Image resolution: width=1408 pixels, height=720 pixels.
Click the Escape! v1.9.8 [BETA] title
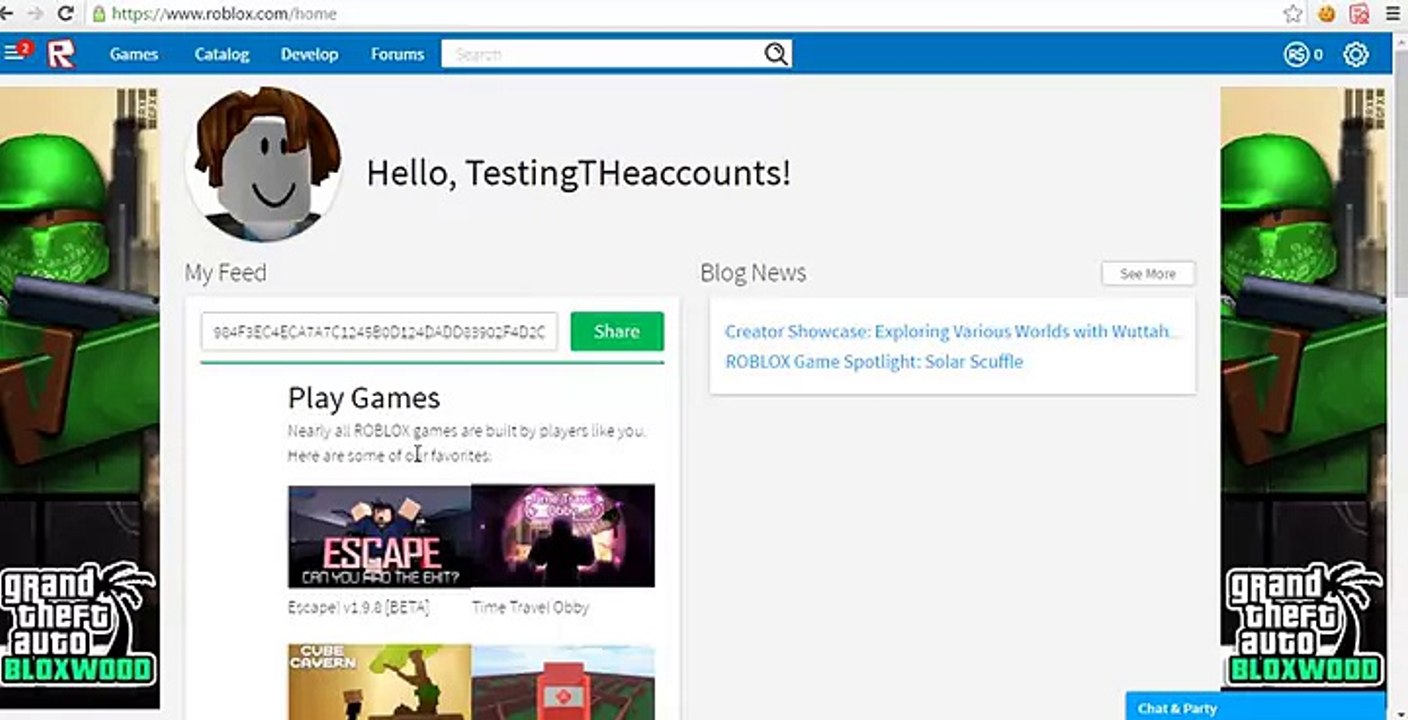358,607
